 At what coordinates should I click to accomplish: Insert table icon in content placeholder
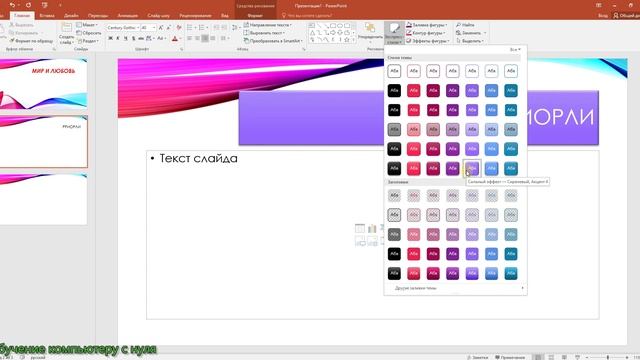(x=360, y=229)
